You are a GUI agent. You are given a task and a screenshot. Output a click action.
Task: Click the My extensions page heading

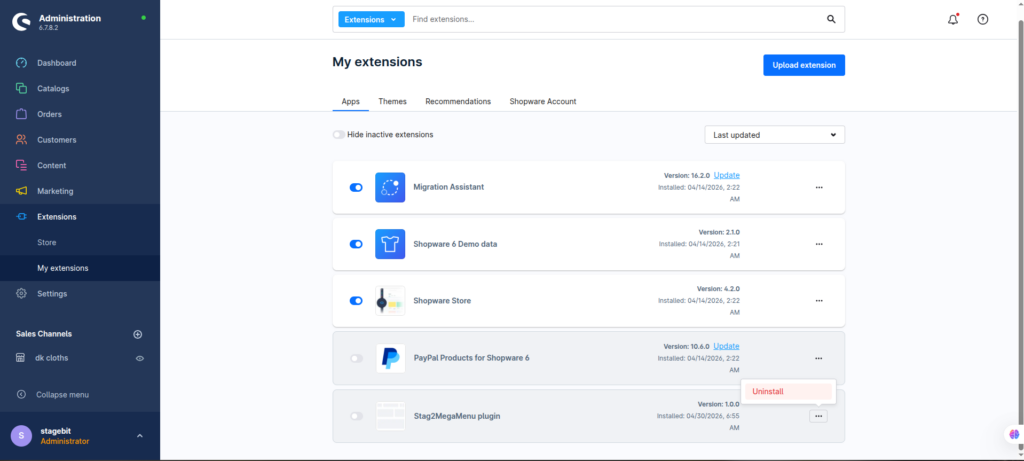[377, 62]
